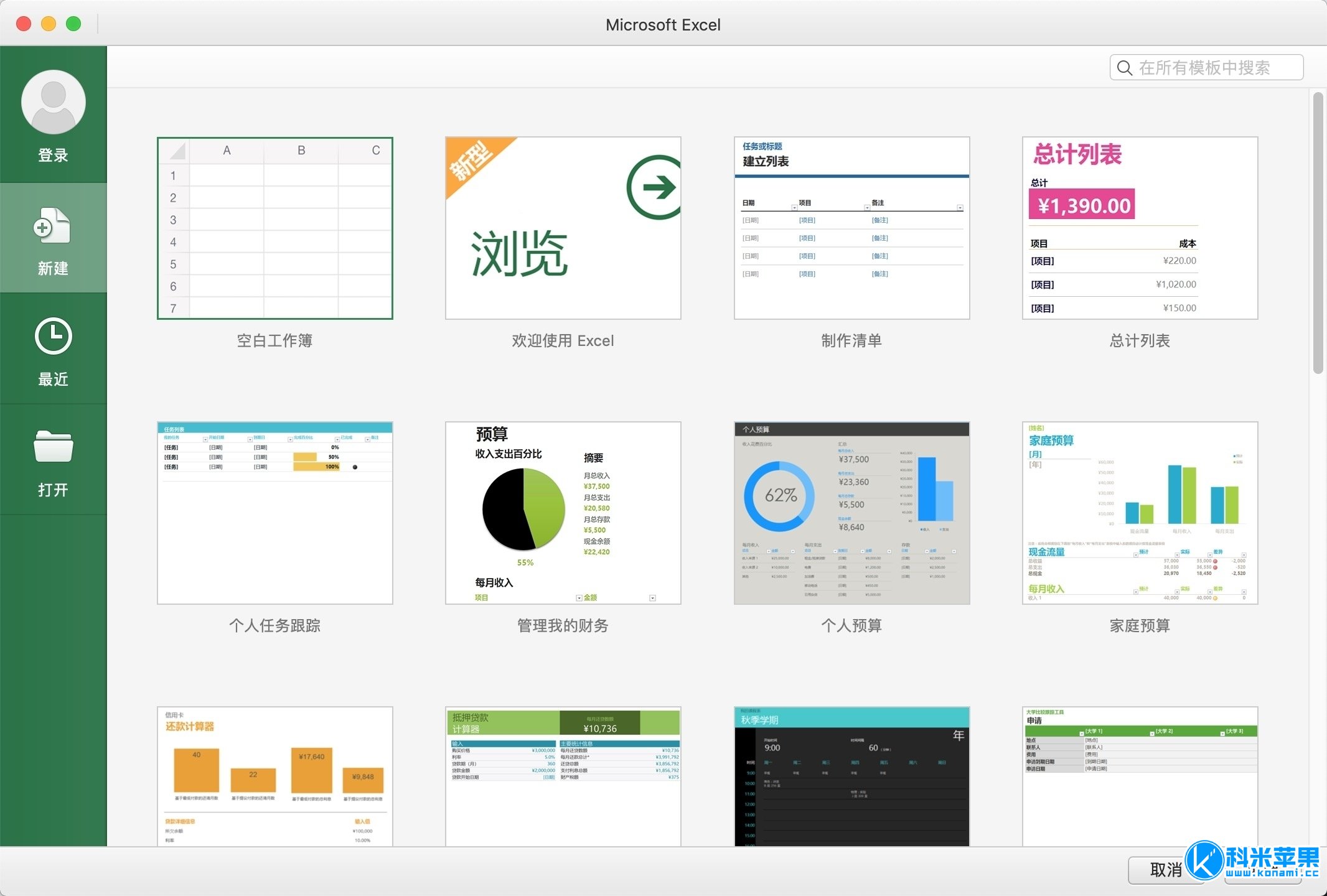The image size is (1327, 896).
Task: Click the 个人预算 caption text
Action: pyautogui.click(x=852, y=625)
